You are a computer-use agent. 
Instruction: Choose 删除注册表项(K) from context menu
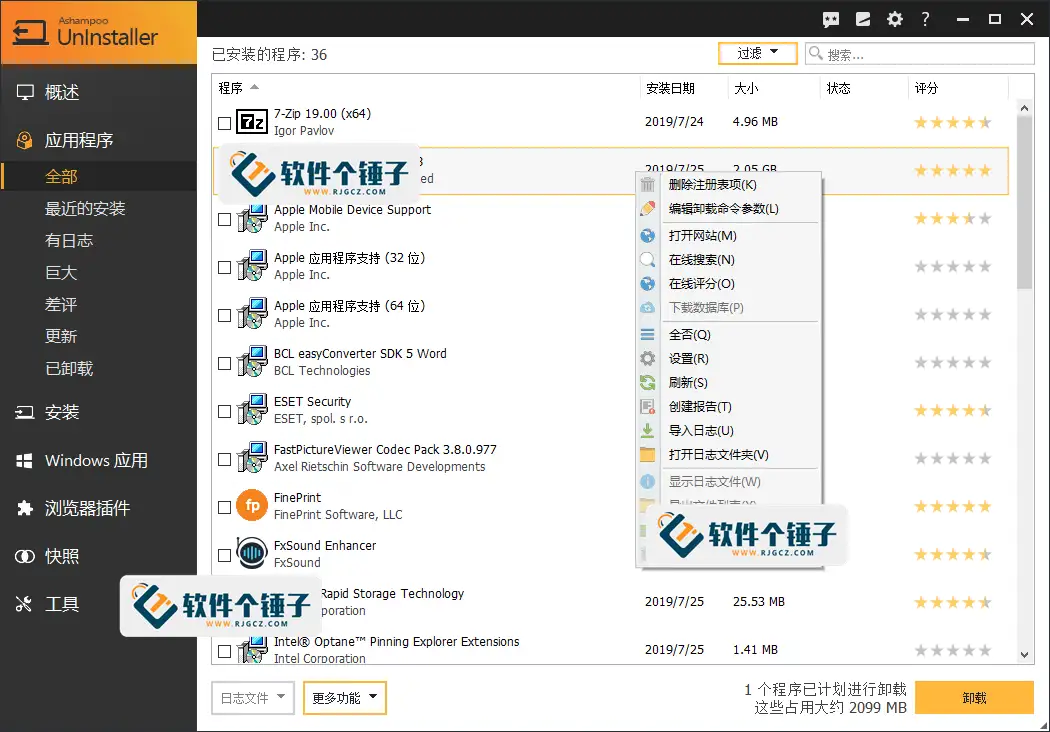[731, 185]
